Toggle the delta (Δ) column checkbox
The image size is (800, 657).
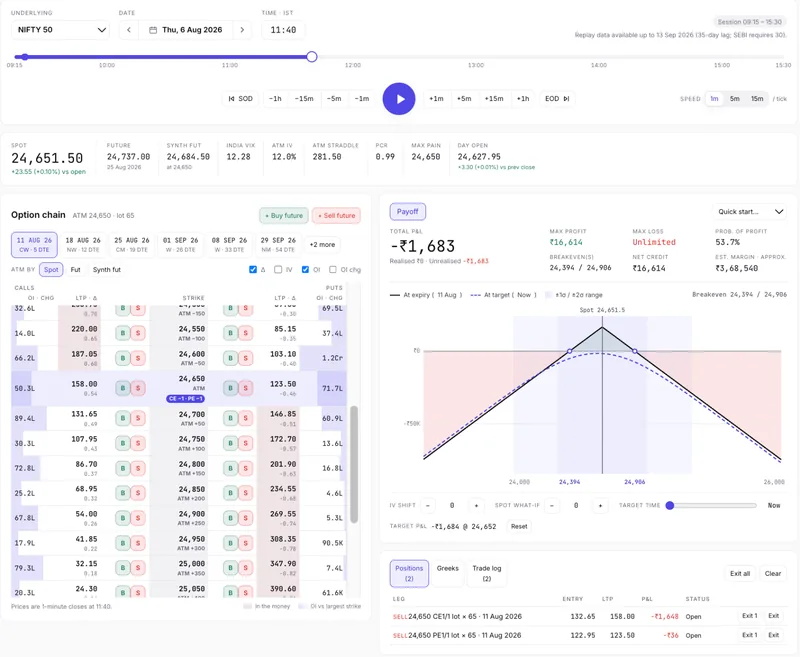253,269
